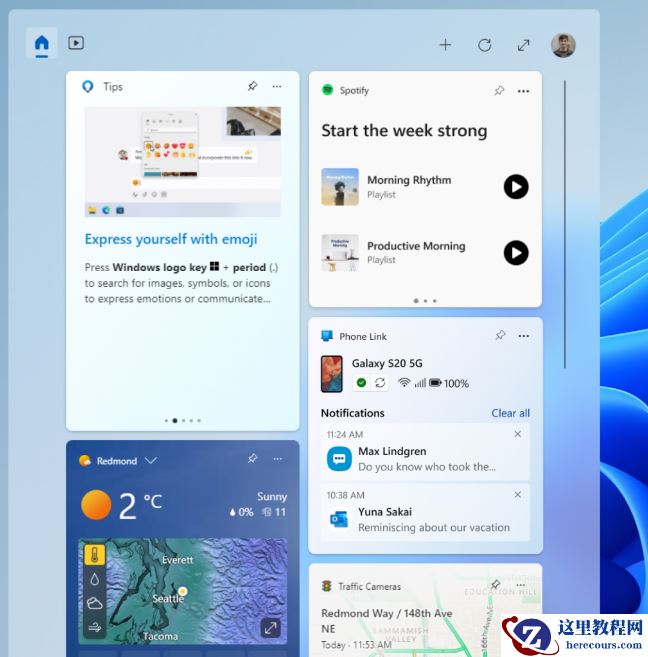Open the Max Lindgren message notification
This screenshot has width=648, height=657.
click(425, 452)
